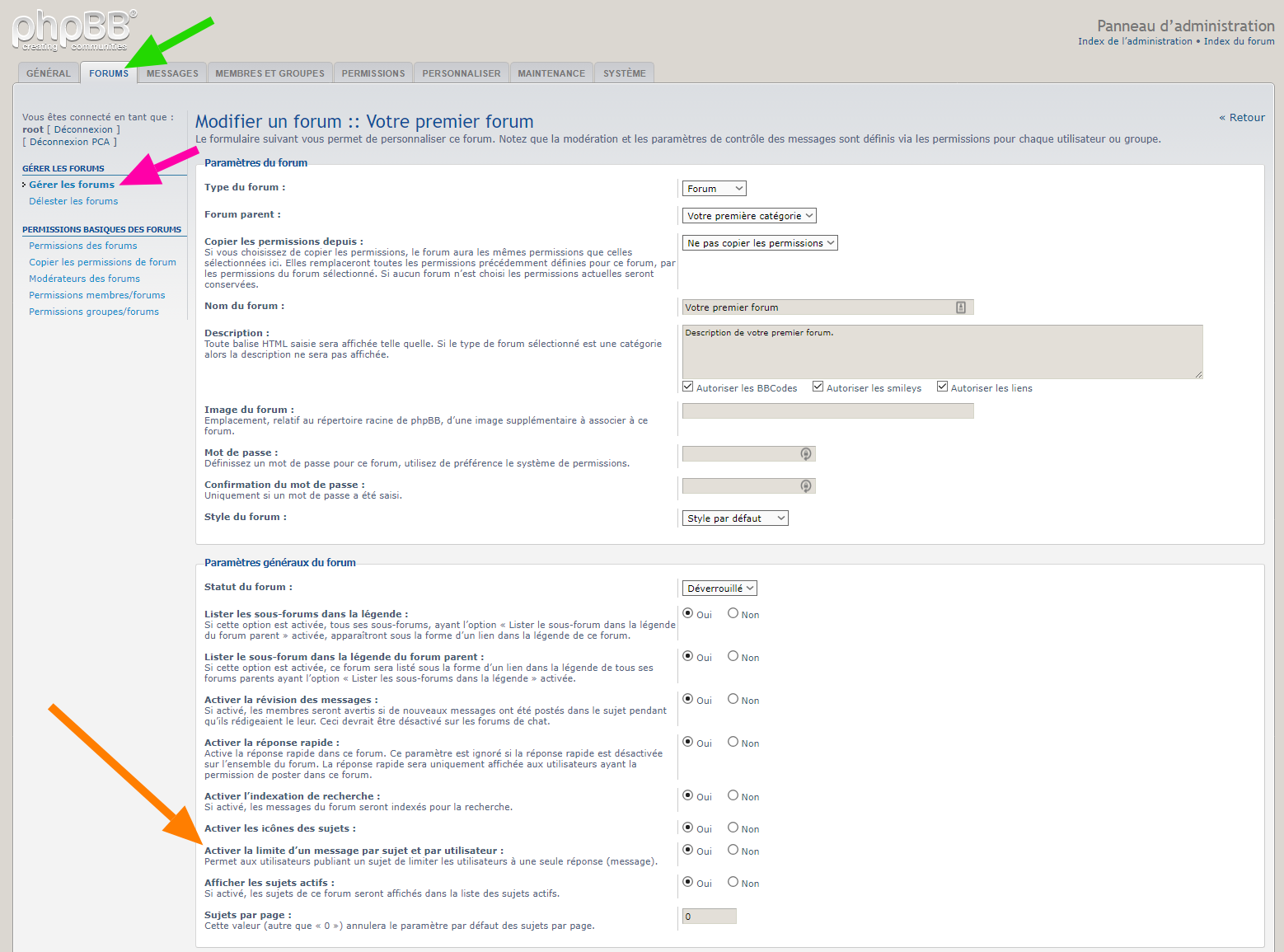The height and width of the screenshot is (952, 1284).
Task: Uncheck Autoriser les BBCodes checkbox
Action: (x=688, y=387)
